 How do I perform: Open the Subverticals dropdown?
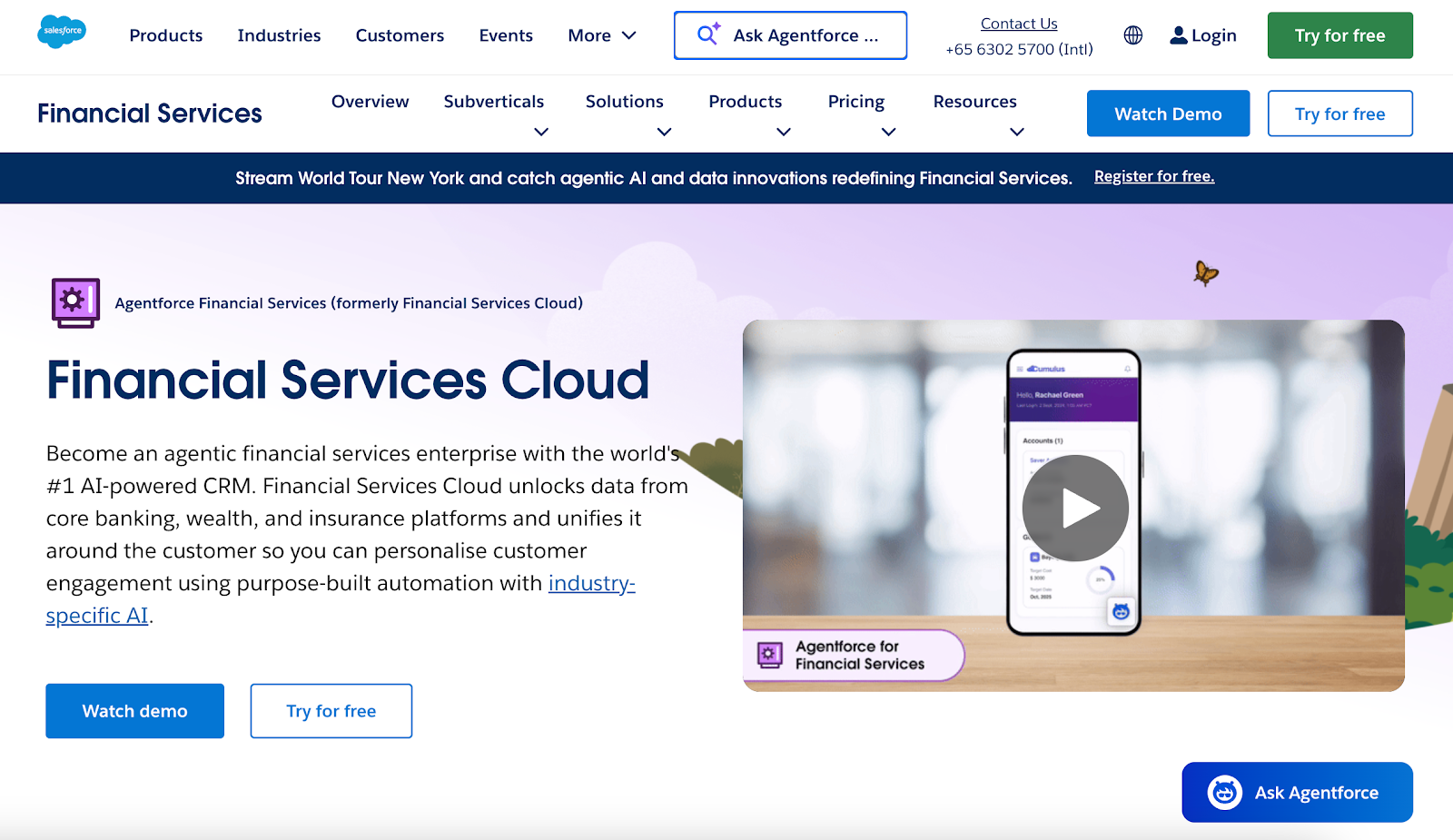click(x=541, y=132)
